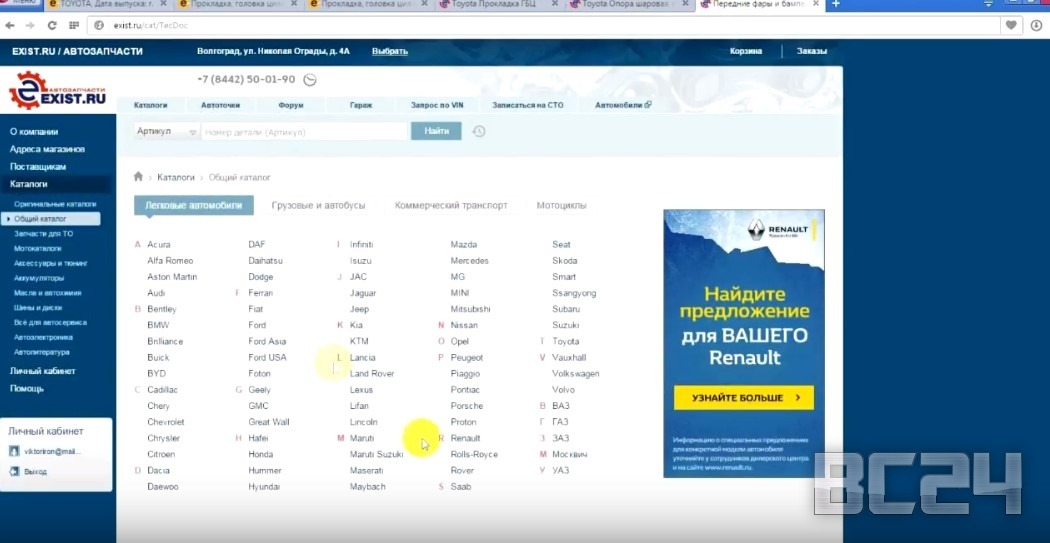
Task: Click the user profile icon beside email
Action: 15,452
